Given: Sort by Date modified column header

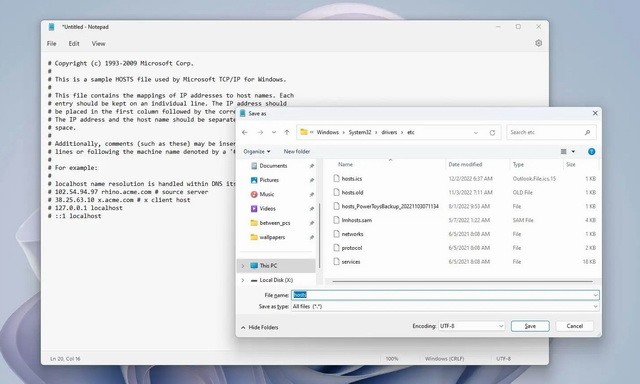Looking at the screenshot, I should (465, 164).
